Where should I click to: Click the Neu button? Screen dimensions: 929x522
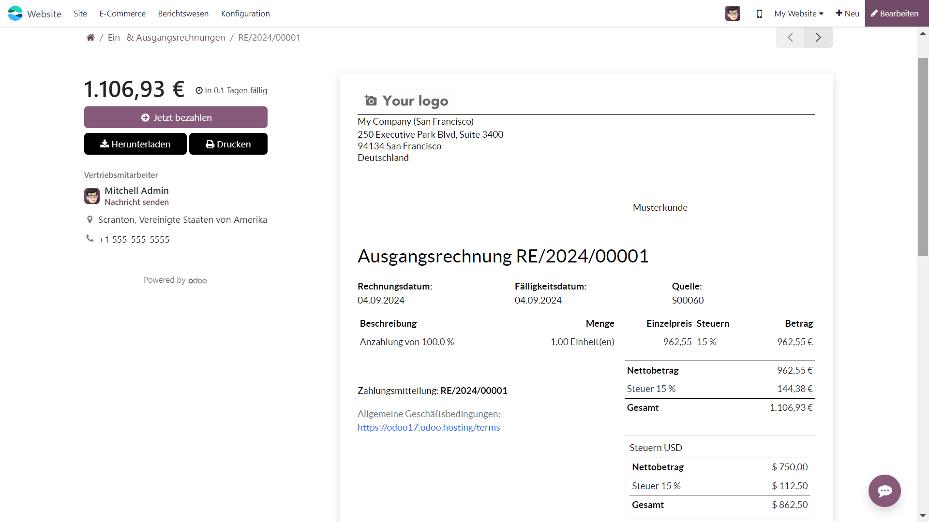point(847,14)
